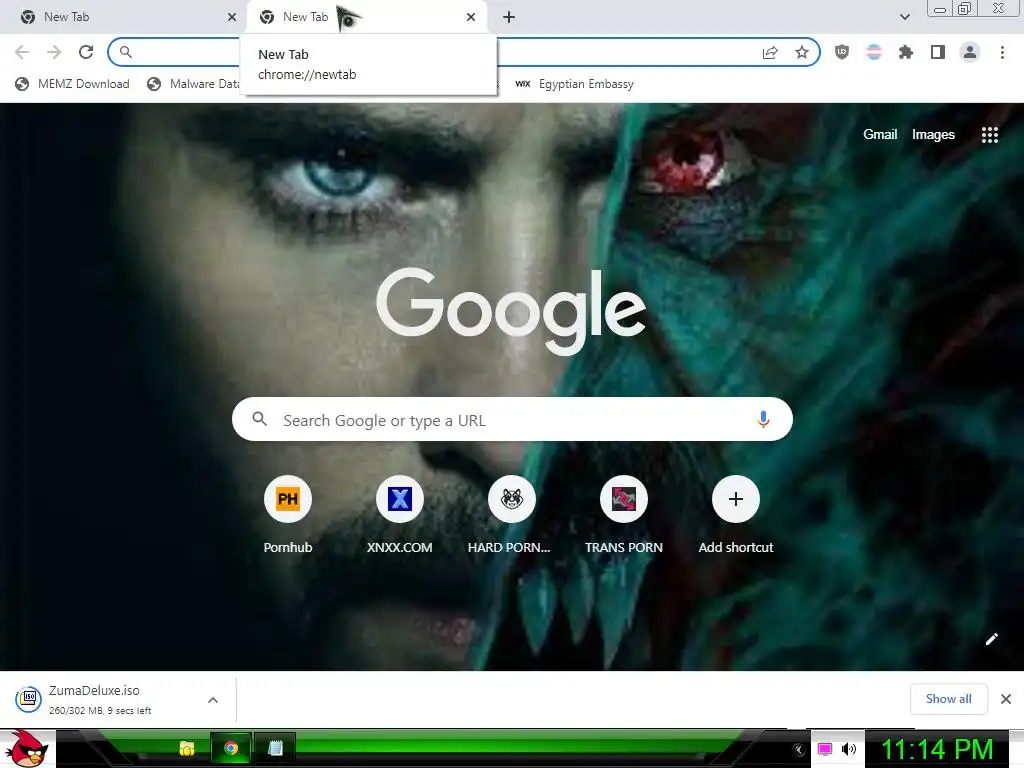Screen dimensions: 1024x768
Task: Click the Google search box
Action: [512, 419]
